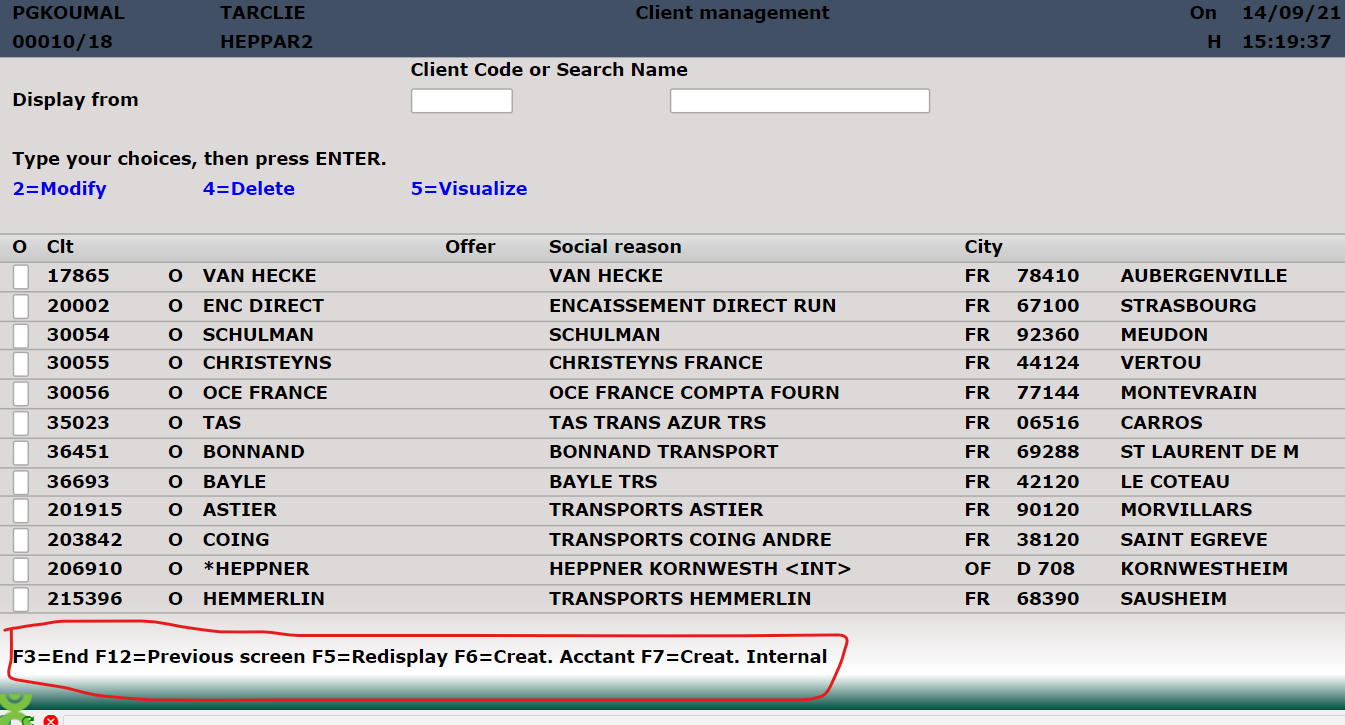Viewport: 1345px width, 725px height.
Task: Click the Social reason column header
Action: 615,247
